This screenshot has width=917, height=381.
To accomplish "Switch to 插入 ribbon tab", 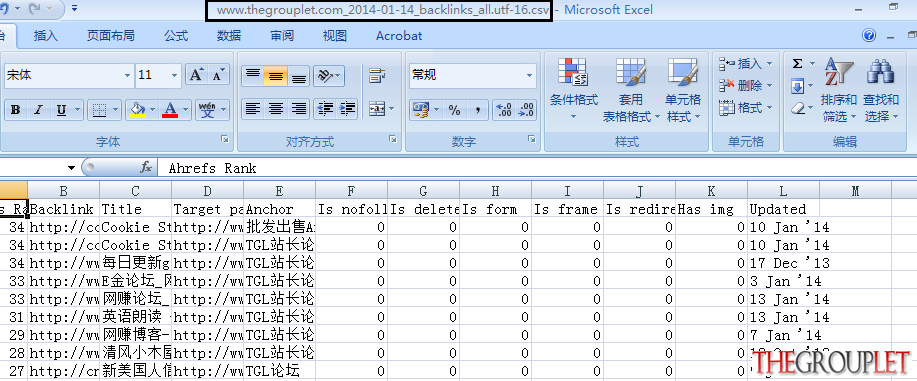I will tap(46, 36).
